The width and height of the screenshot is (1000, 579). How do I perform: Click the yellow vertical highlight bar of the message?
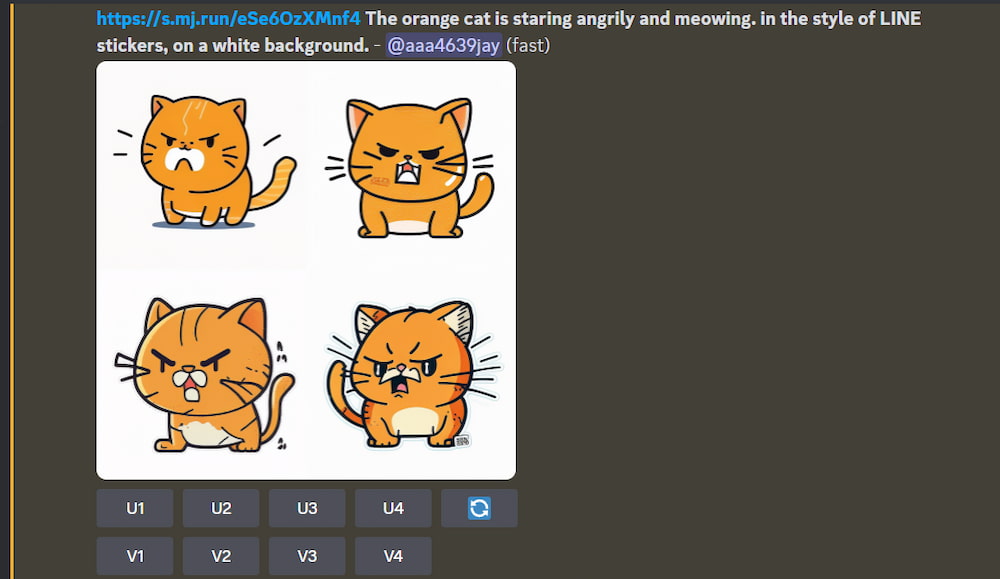coord(11,290)
